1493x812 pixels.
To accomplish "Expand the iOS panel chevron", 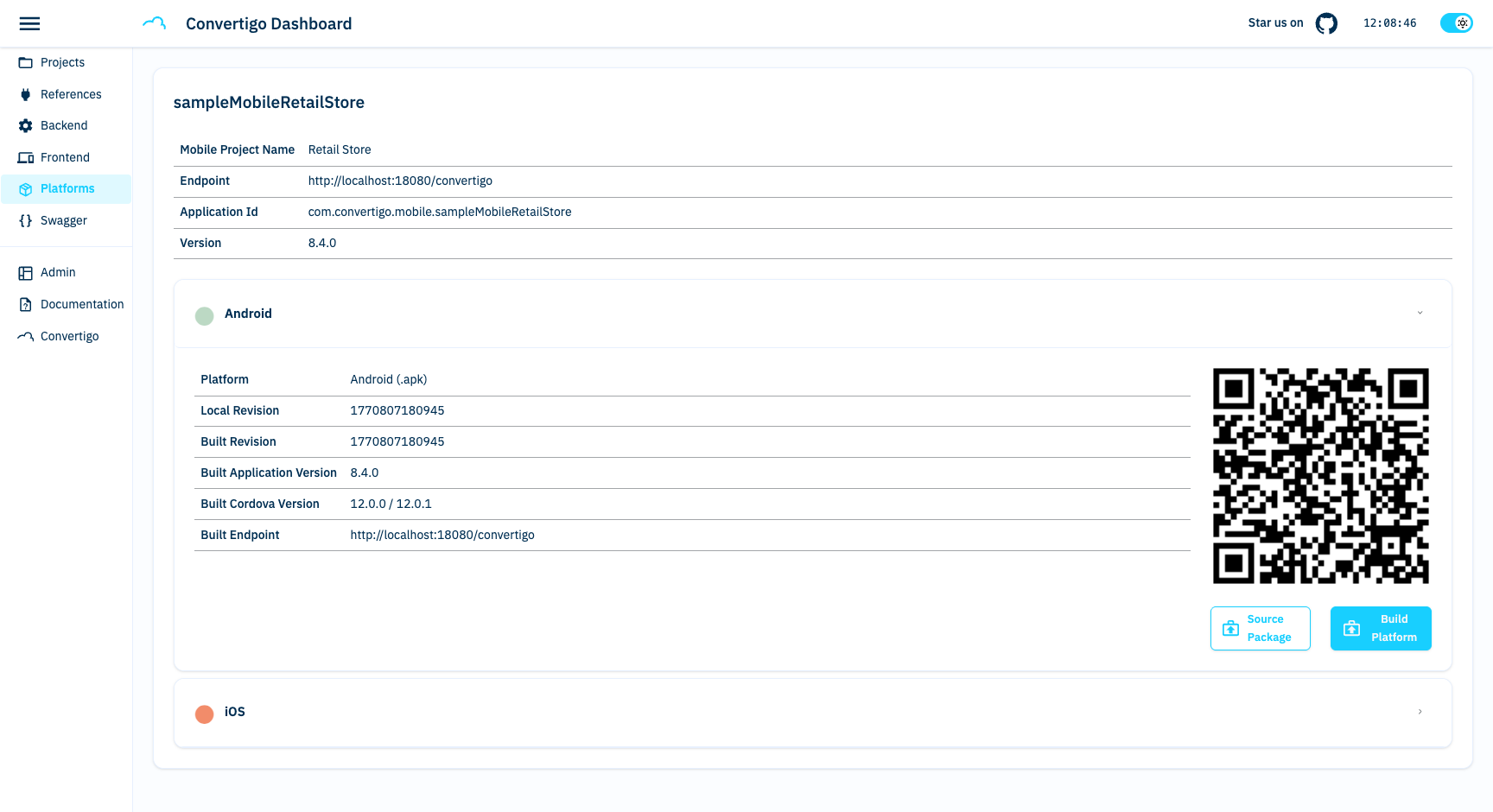I will [1420, 712].
